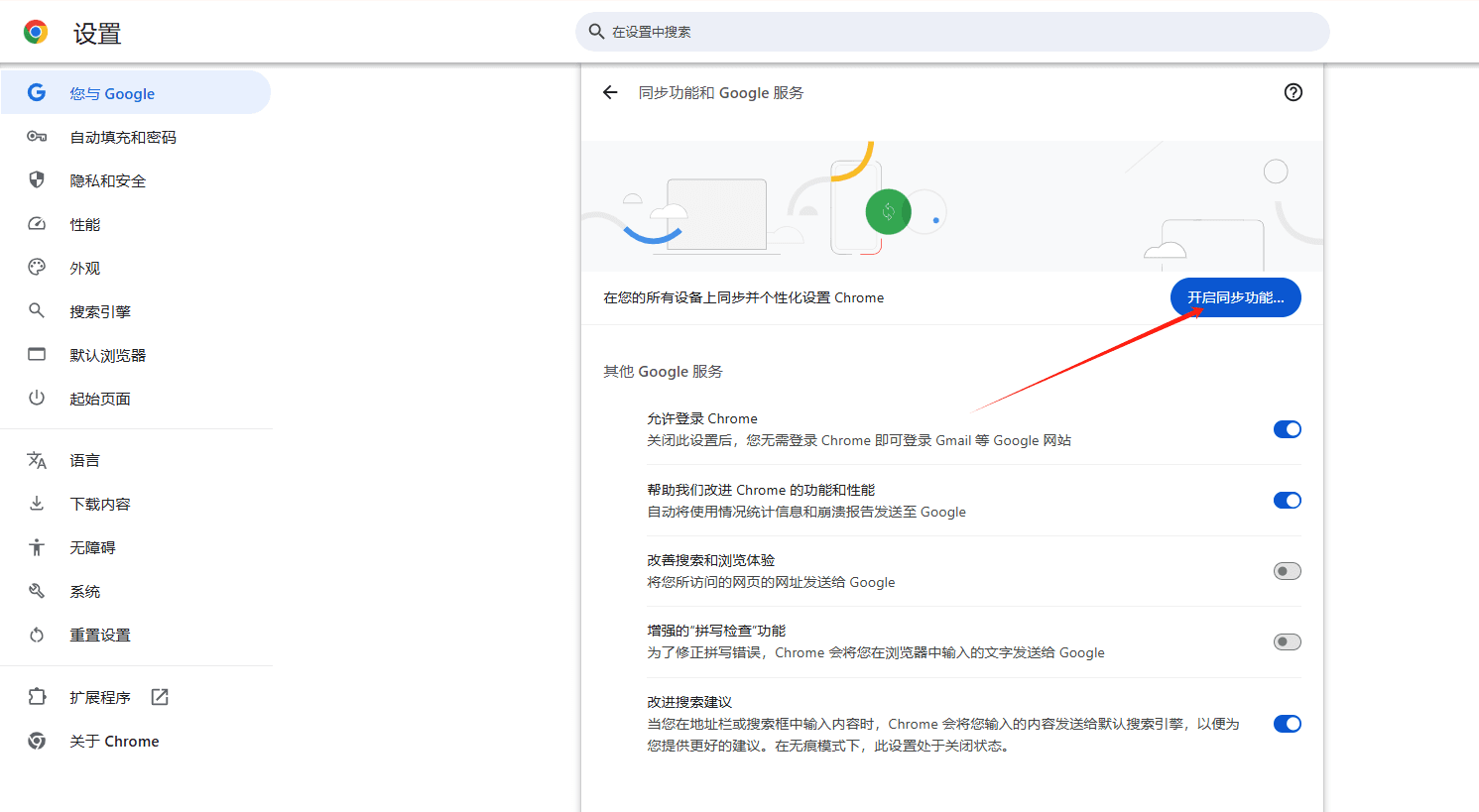Click the green sync circle in banner illustration
The width and height of the screenshot is (1479, 812).
[x=888, y=212]
